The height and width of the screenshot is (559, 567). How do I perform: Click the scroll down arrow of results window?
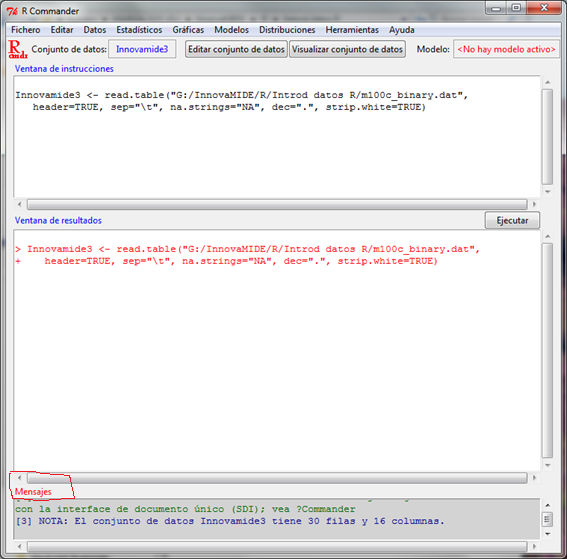pyautogui.click(x=547, y=465)
